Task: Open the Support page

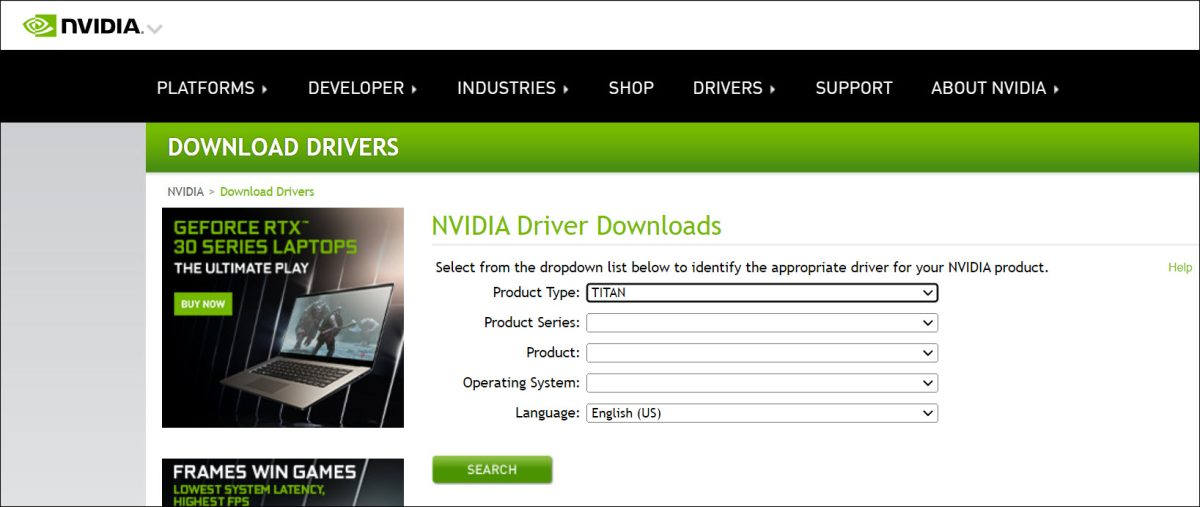Action: [854, 88]
